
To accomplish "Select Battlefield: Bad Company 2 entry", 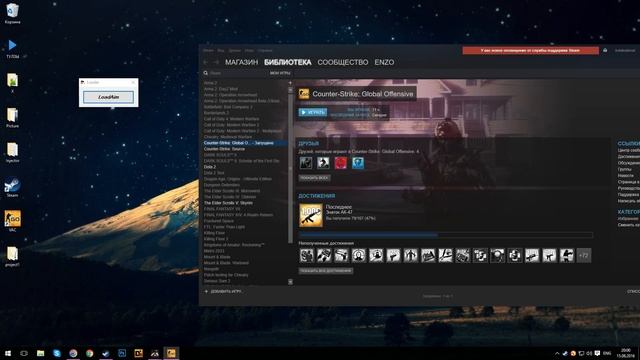I will click(228, 107).
